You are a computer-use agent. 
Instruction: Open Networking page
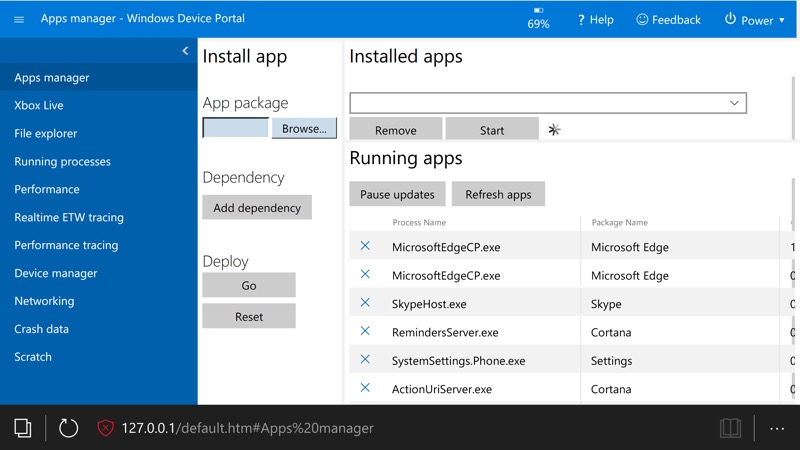[44, 301]
